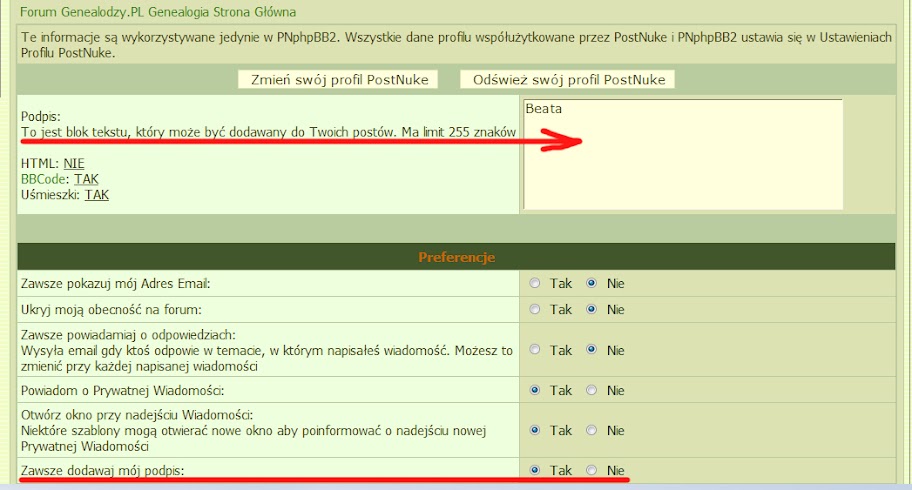Select Nie for Zawsze powiadamiaj o odpowiedziach

(592, 350)
